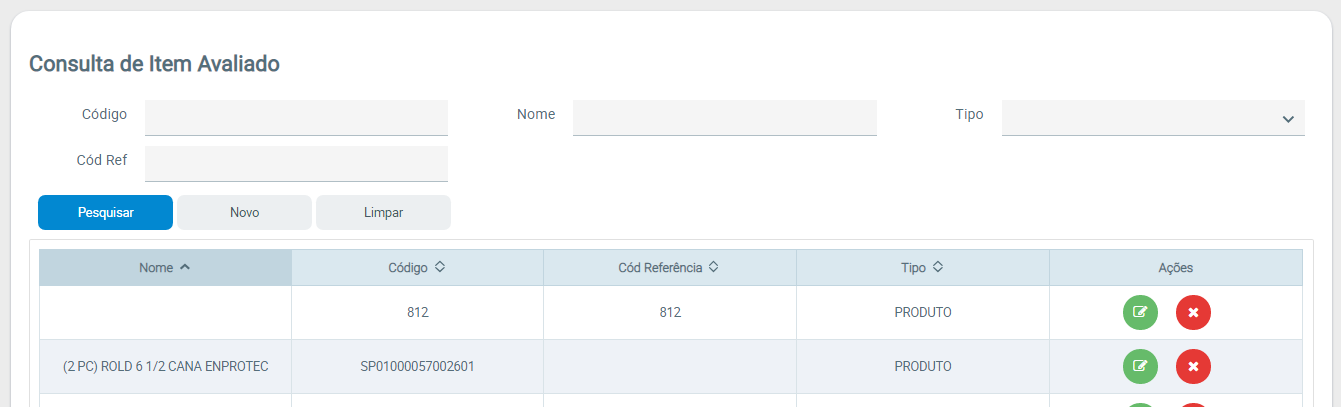Click the Limpar button
1341x407 pixels.
383,212
